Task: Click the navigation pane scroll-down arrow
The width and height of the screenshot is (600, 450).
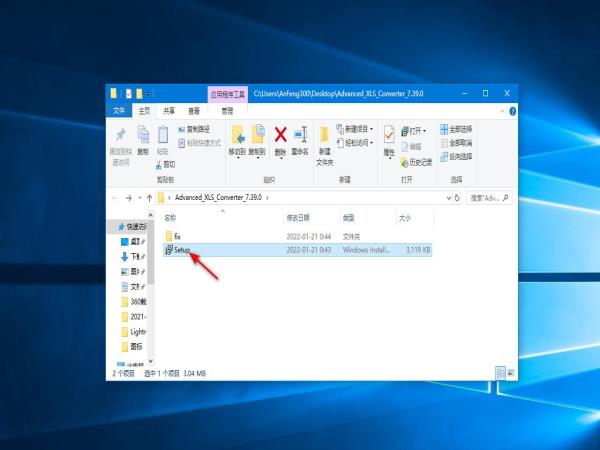Action: click(150, 361)
